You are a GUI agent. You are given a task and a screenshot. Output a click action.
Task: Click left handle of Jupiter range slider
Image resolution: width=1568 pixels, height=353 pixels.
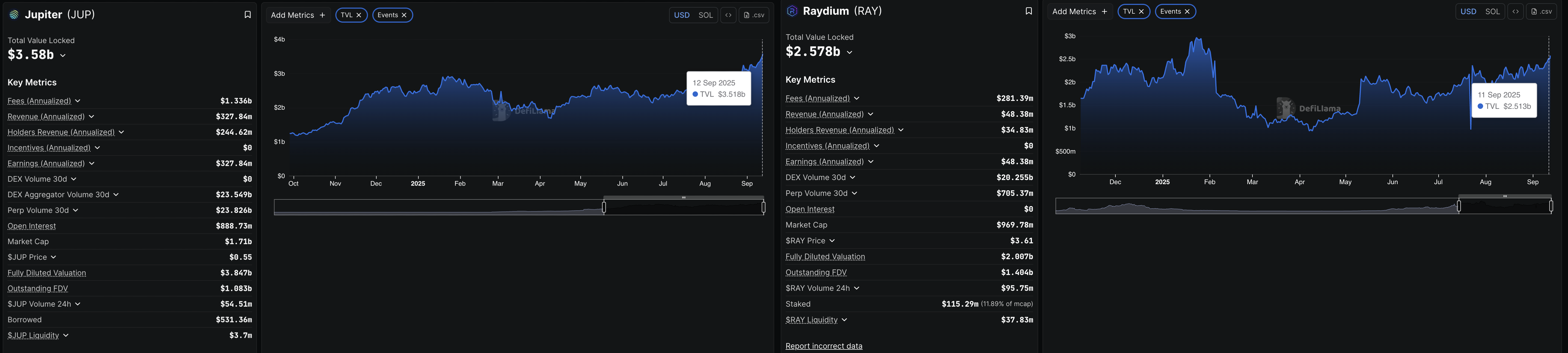pyautogui.click(x=604, y=208)
